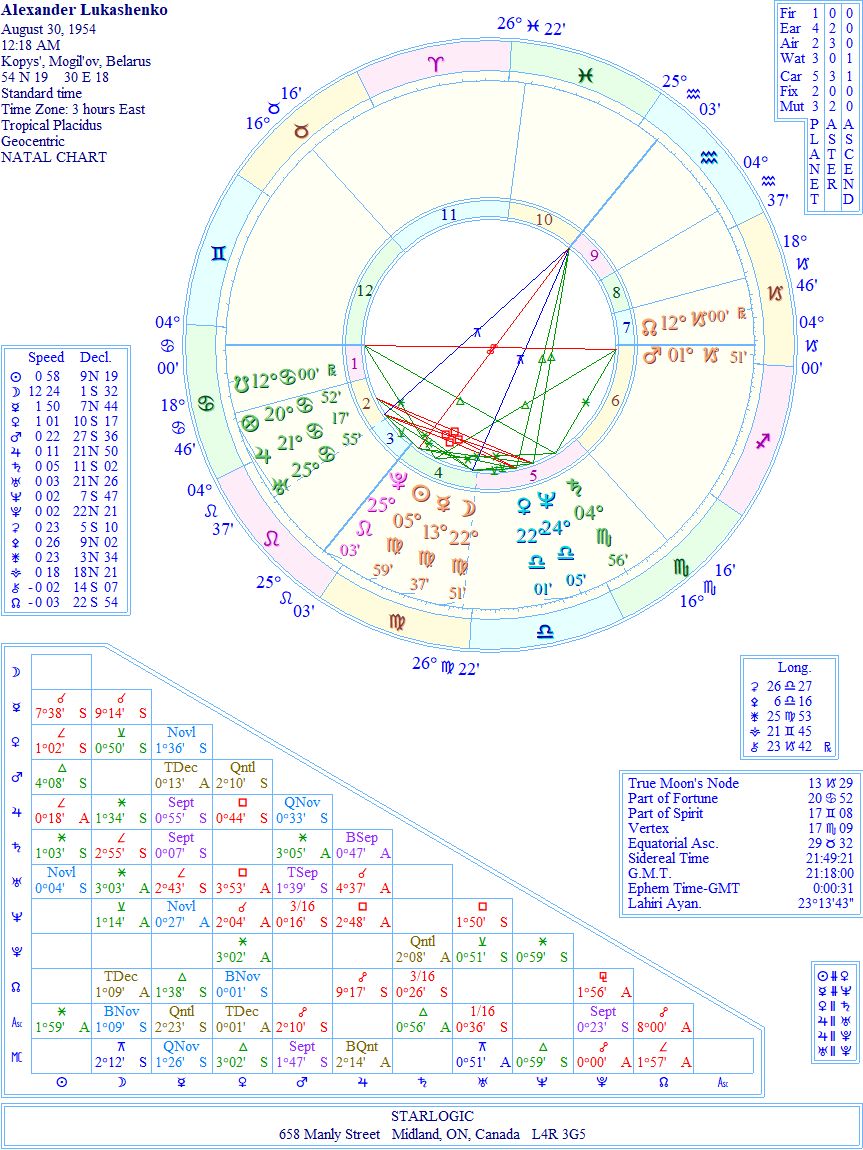Viewport: 863px width, 1150px height.
Task: Click the Saturn glyph inside the chart wheel
Action: coord(575,487)
